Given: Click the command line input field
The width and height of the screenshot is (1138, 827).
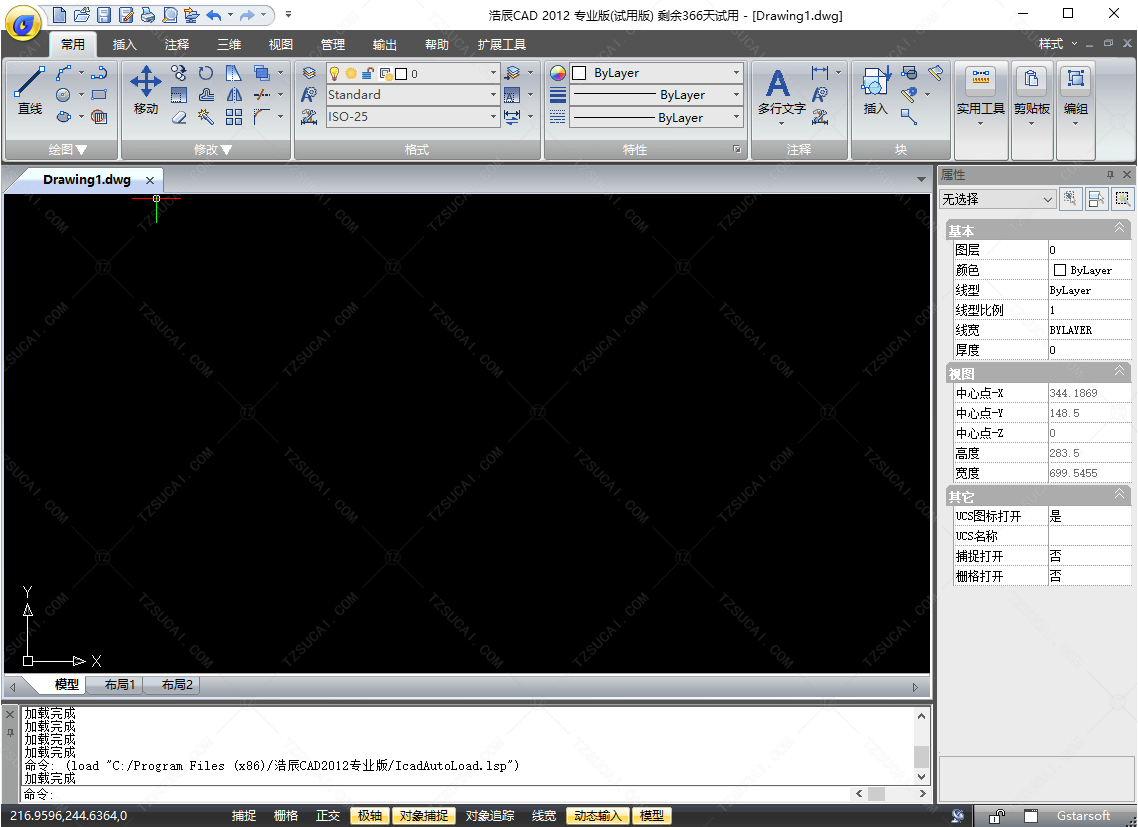Looking at the screenshot, I should click(x=435, y=794).
